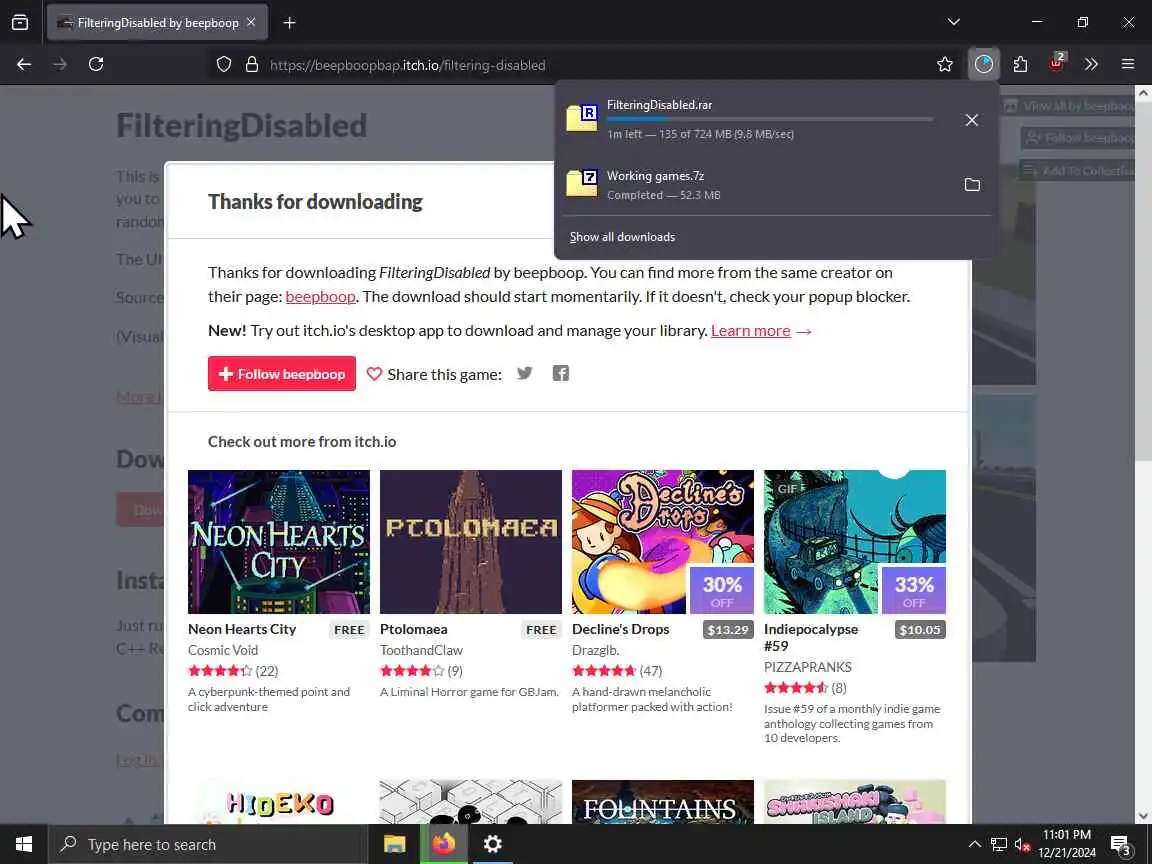Open FOUNTAINS game thumbnail
The height and width of the screenshot is (864, 1152).
tap(663, 802)
